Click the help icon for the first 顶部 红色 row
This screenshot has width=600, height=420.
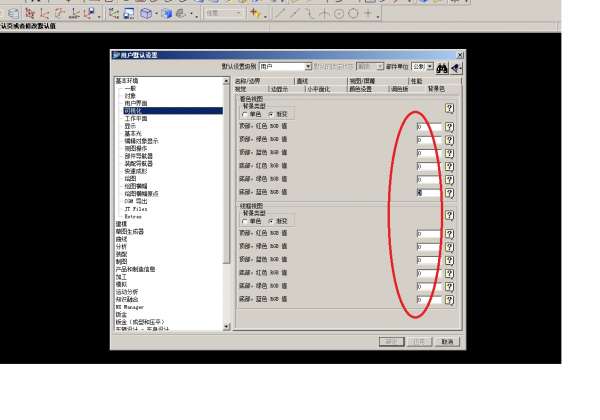[450, 127]
